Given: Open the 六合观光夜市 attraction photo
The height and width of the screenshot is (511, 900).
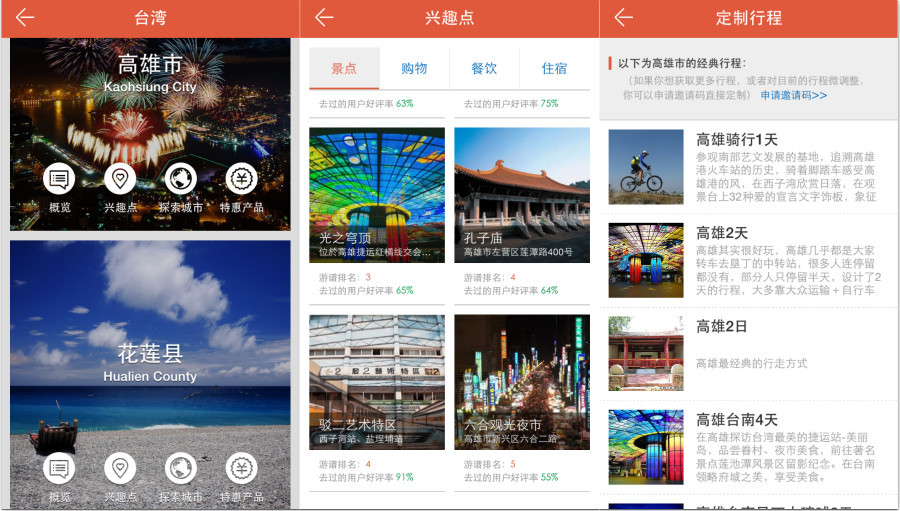Looking at the screenshot, I should [x=522, y=382].
